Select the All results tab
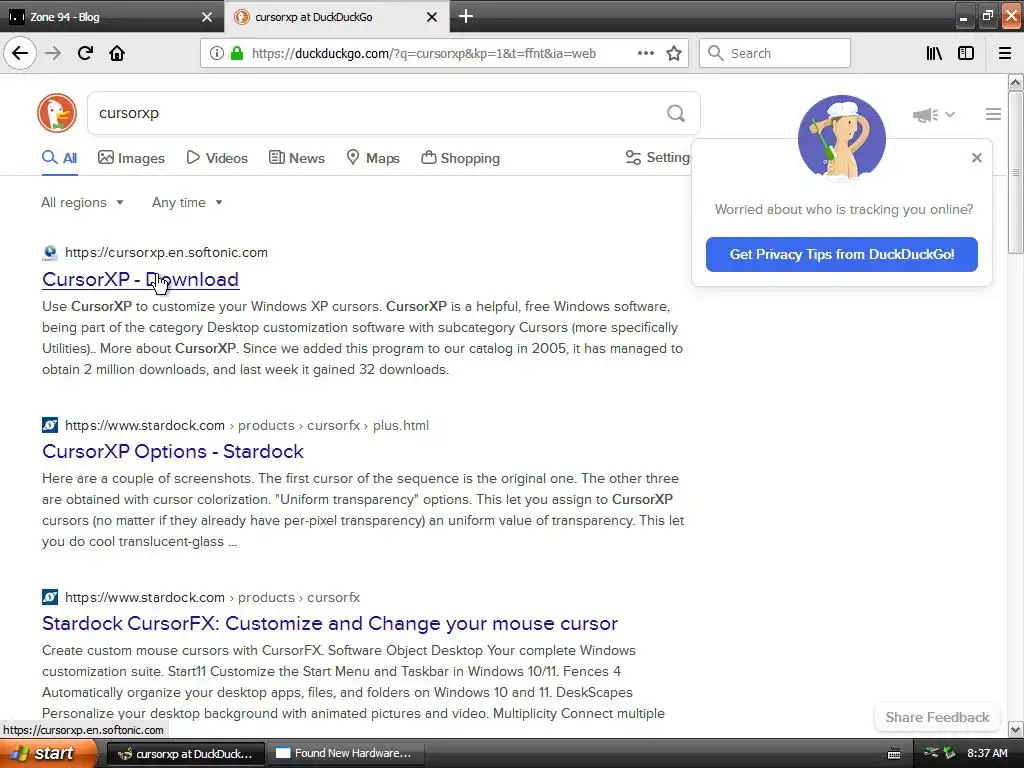Viewport: 1024px width, 768px height. click(59, 158)
